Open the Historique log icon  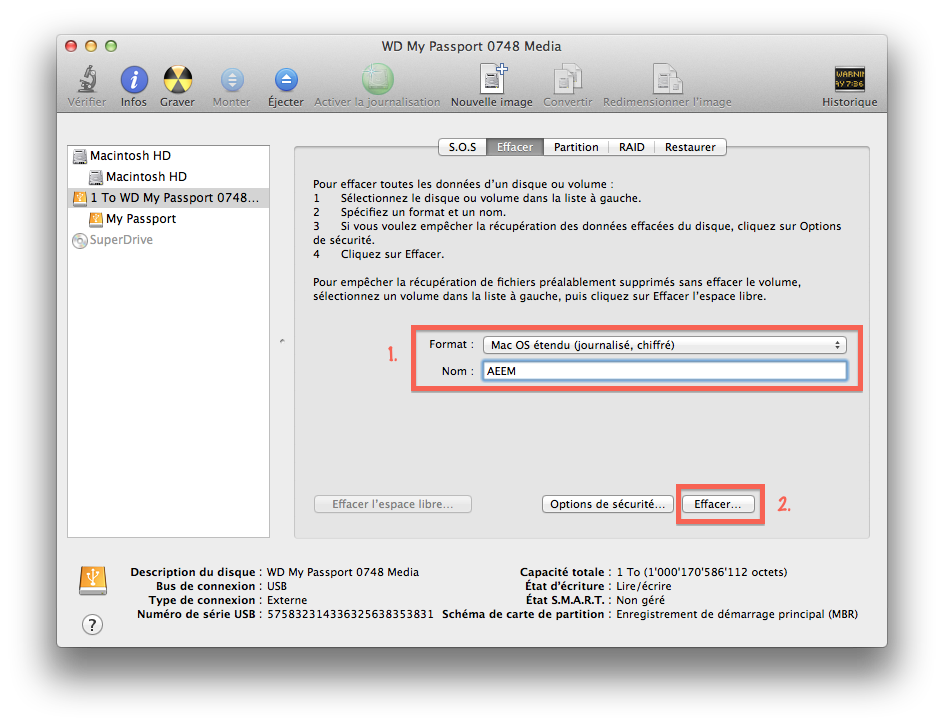[x=849, y=81]
